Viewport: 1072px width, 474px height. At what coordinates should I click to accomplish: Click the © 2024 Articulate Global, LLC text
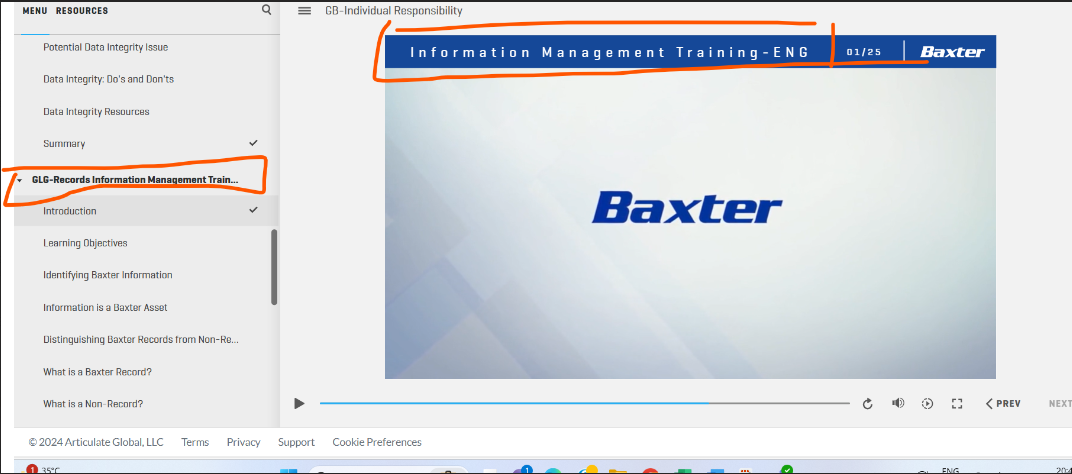96,443
